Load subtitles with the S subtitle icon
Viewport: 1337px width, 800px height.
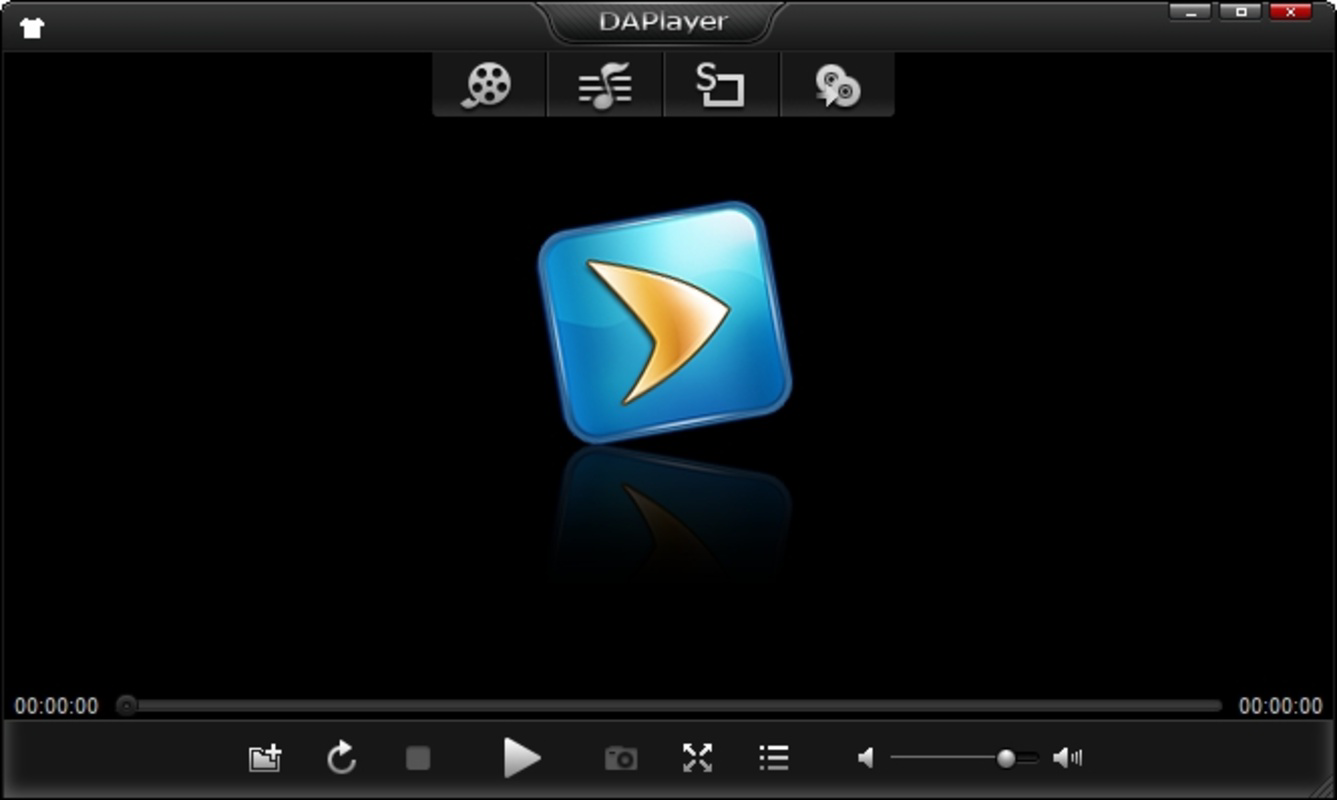pyautogui.click(x=721, y=85)
